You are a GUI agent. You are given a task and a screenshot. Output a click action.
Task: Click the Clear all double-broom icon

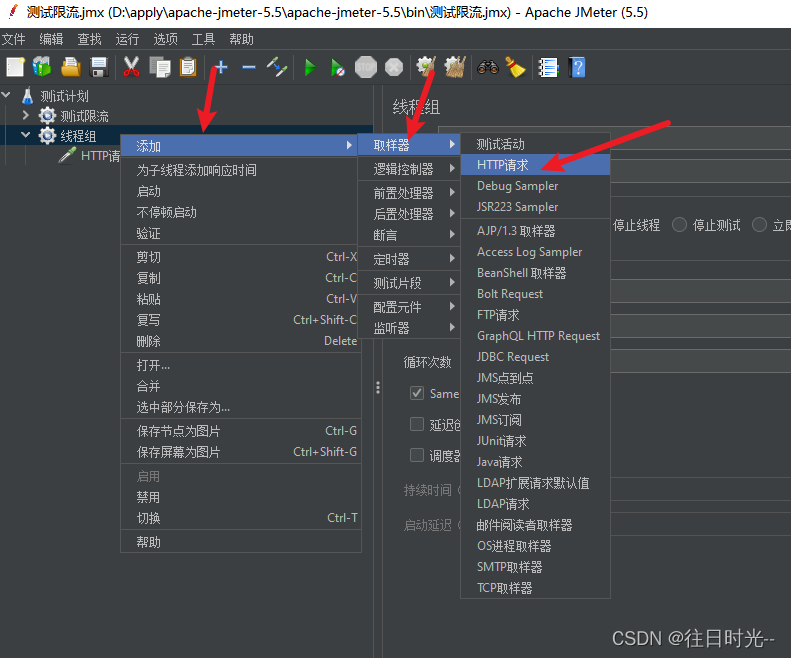(x=455, y=67)
